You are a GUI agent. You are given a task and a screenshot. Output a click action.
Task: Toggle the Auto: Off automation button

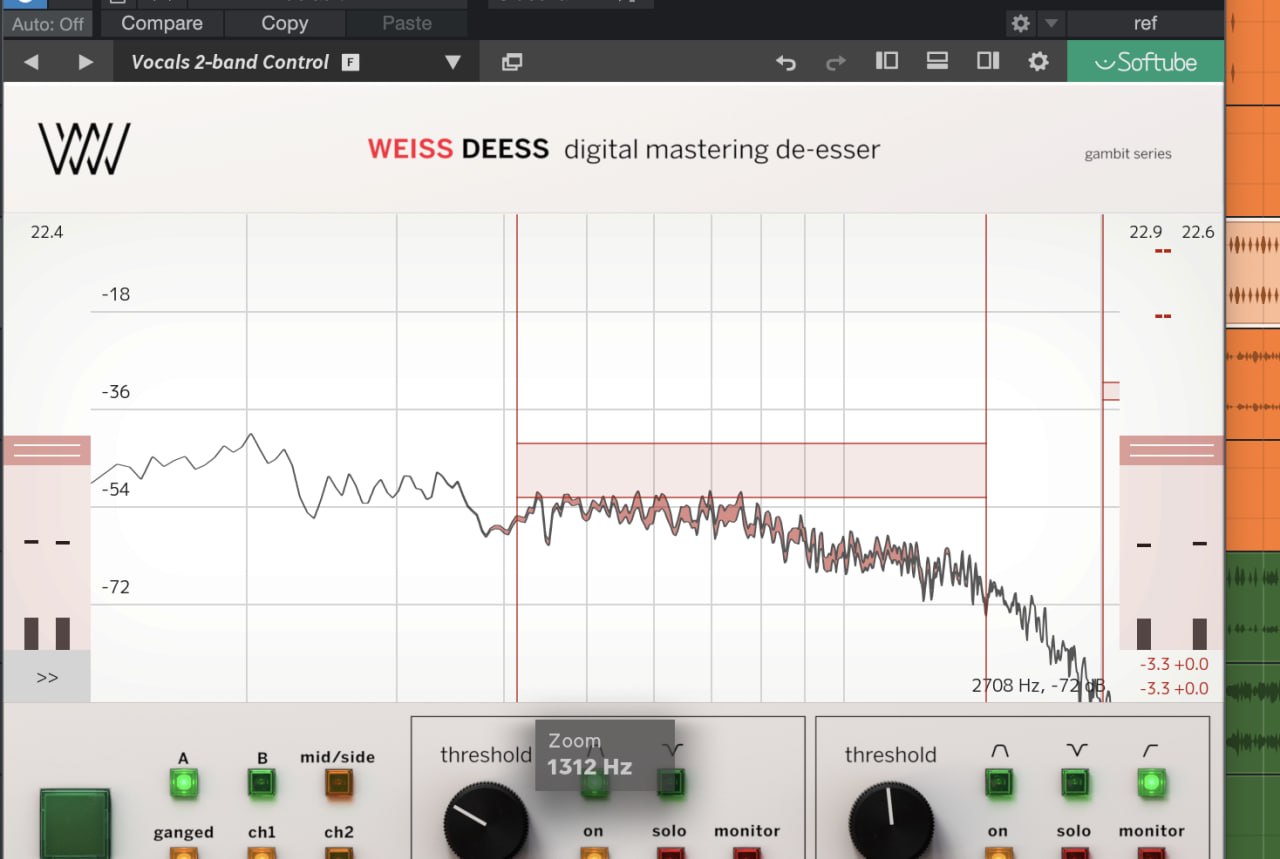pyautogui.click(x=47, y=24)
